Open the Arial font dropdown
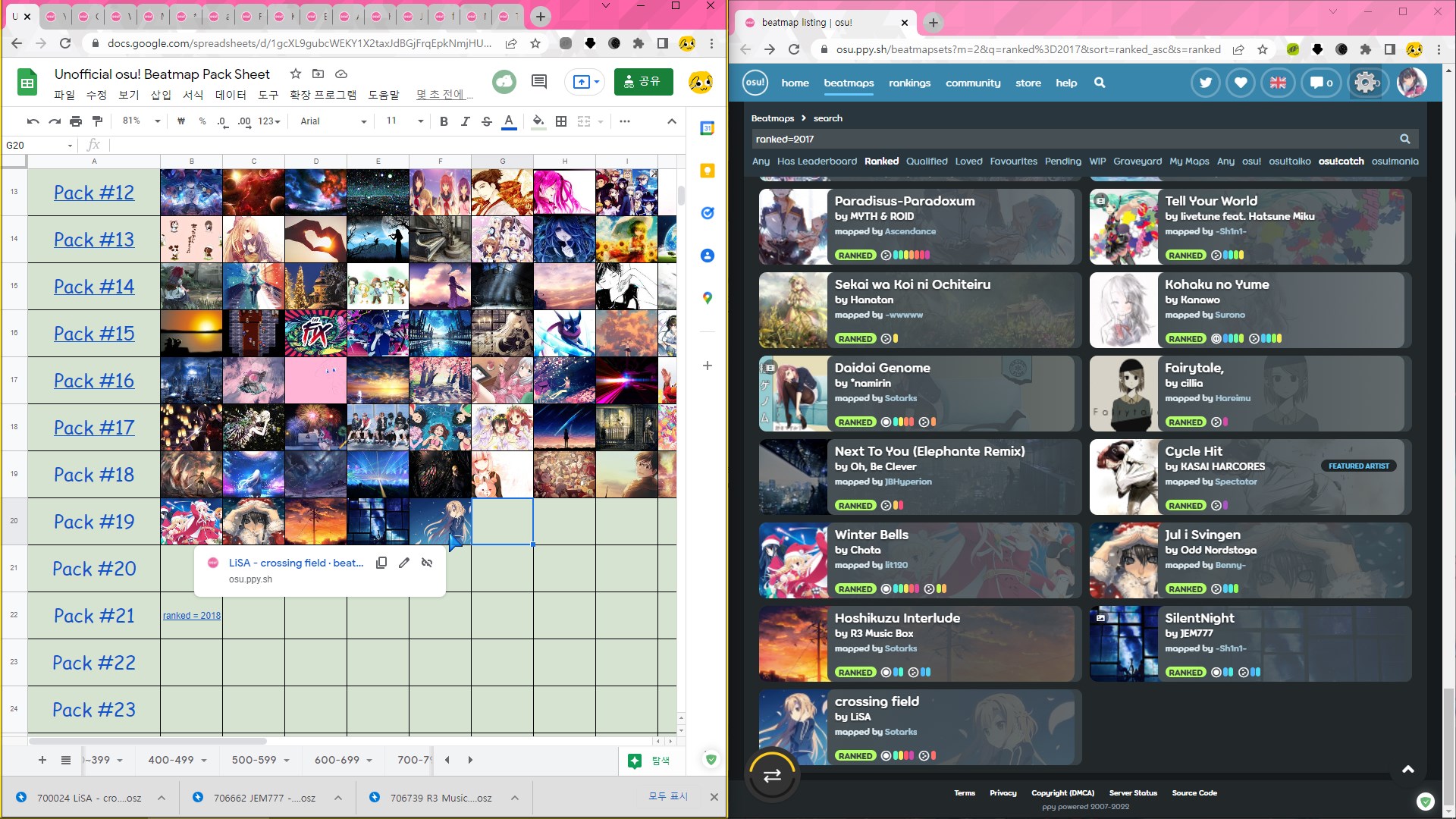The height and width of the screenshot is (819, 1456). (333, 121)
